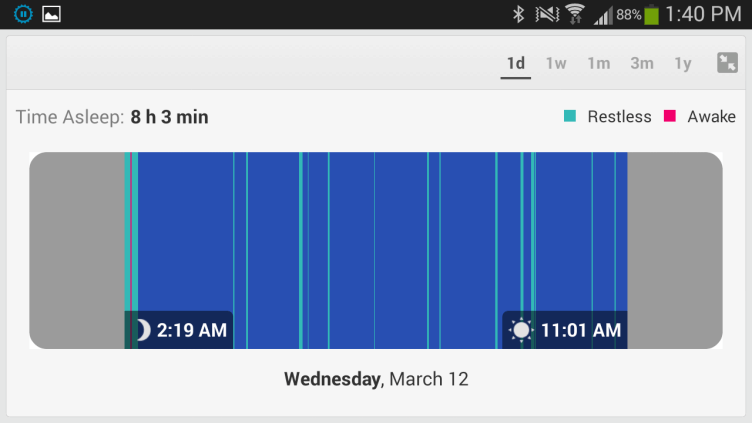Tap the Wednesday, March 12 date

(376, 379)
